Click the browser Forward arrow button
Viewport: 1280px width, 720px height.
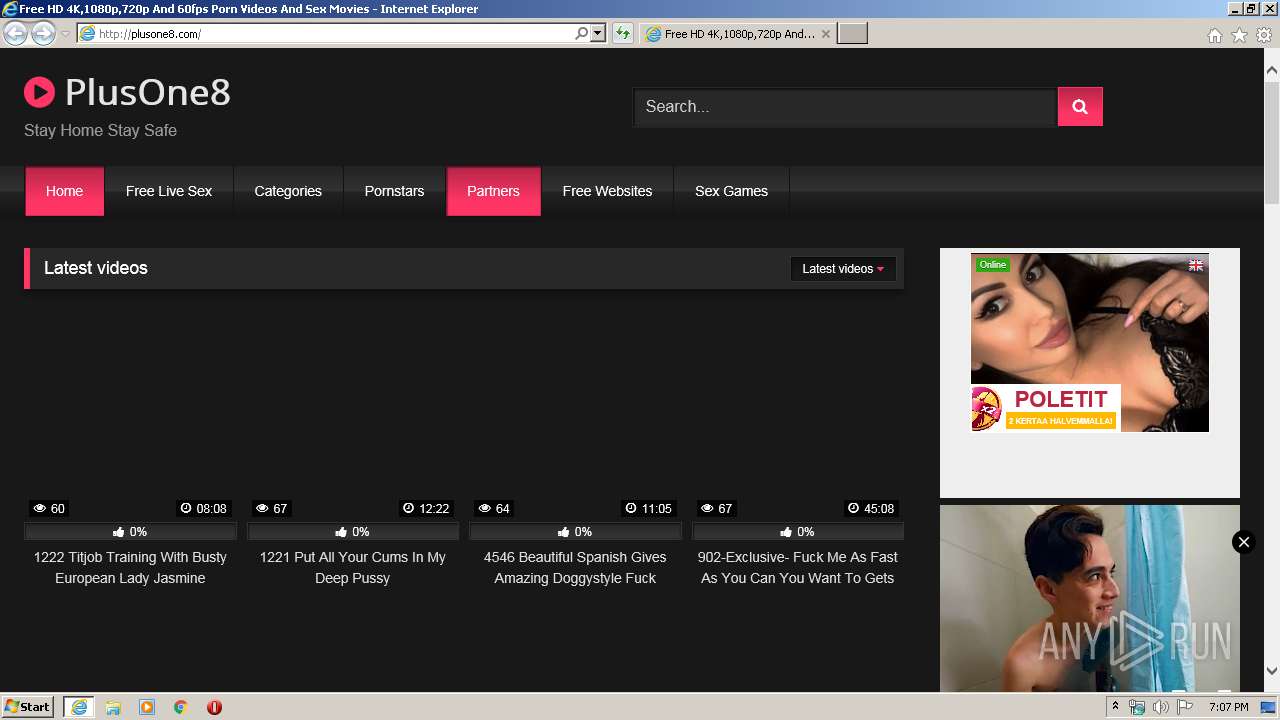pos(43,34)
